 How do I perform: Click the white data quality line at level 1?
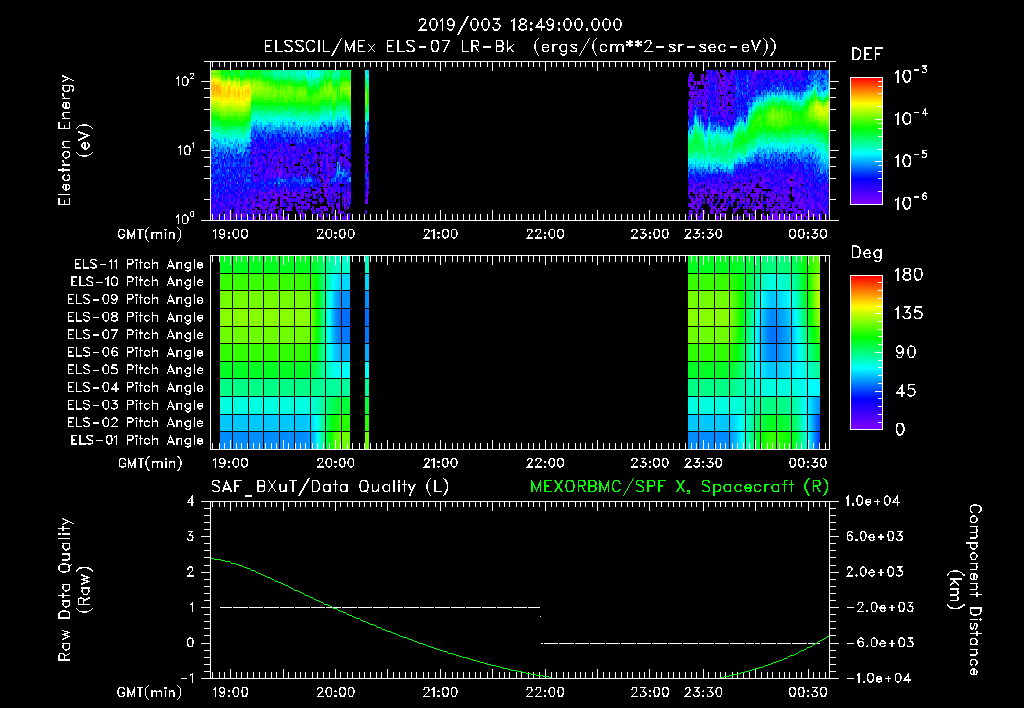pyautogui.click(x=380, y=607)
